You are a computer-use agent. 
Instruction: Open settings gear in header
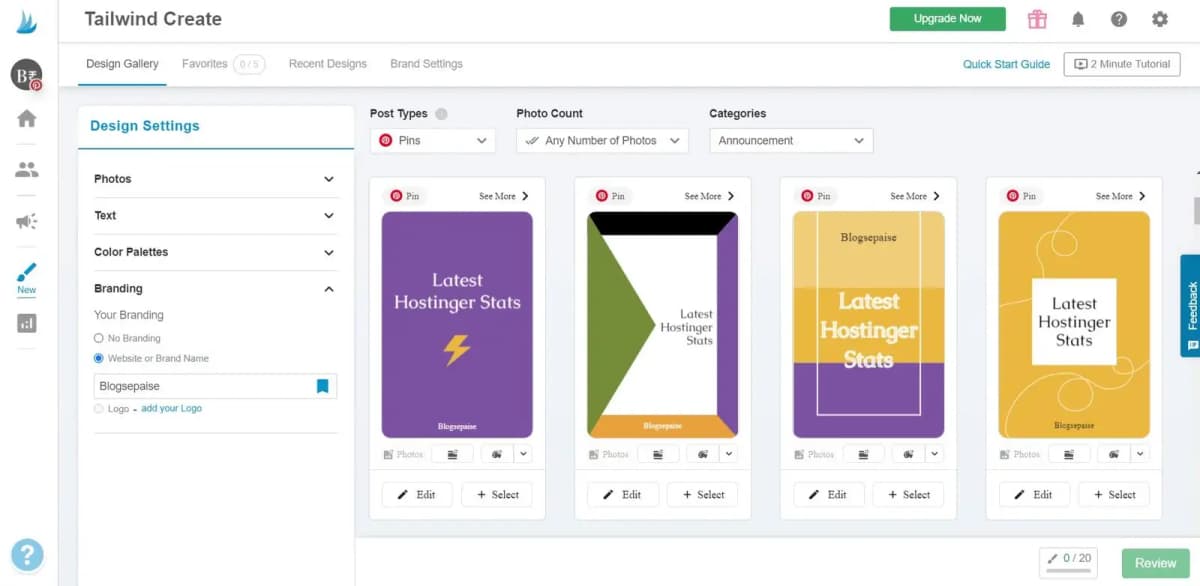[x=1160, y=19]
